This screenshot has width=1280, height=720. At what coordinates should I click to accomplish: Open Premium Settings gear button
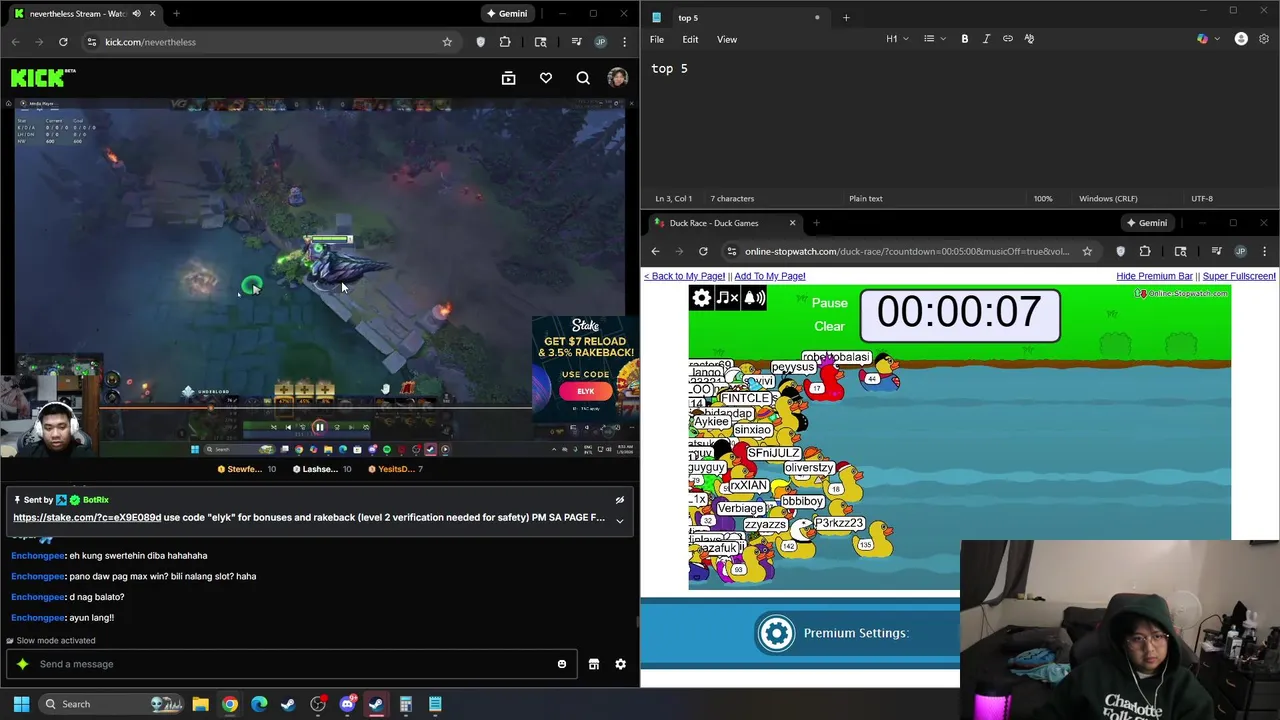[x=776, y=633]
